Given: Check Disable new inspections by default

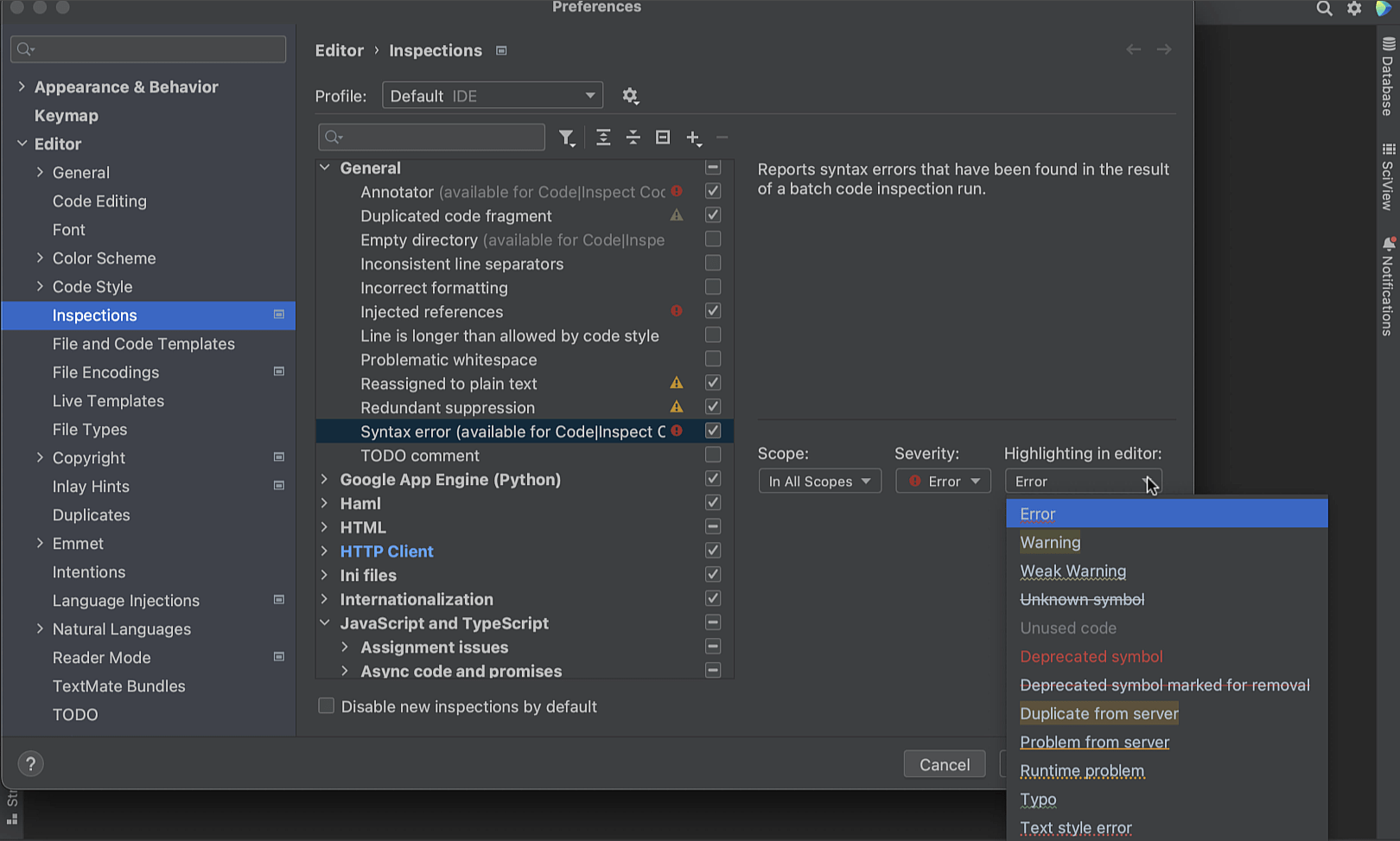Looking at the screenshot, I should point(327,706).
